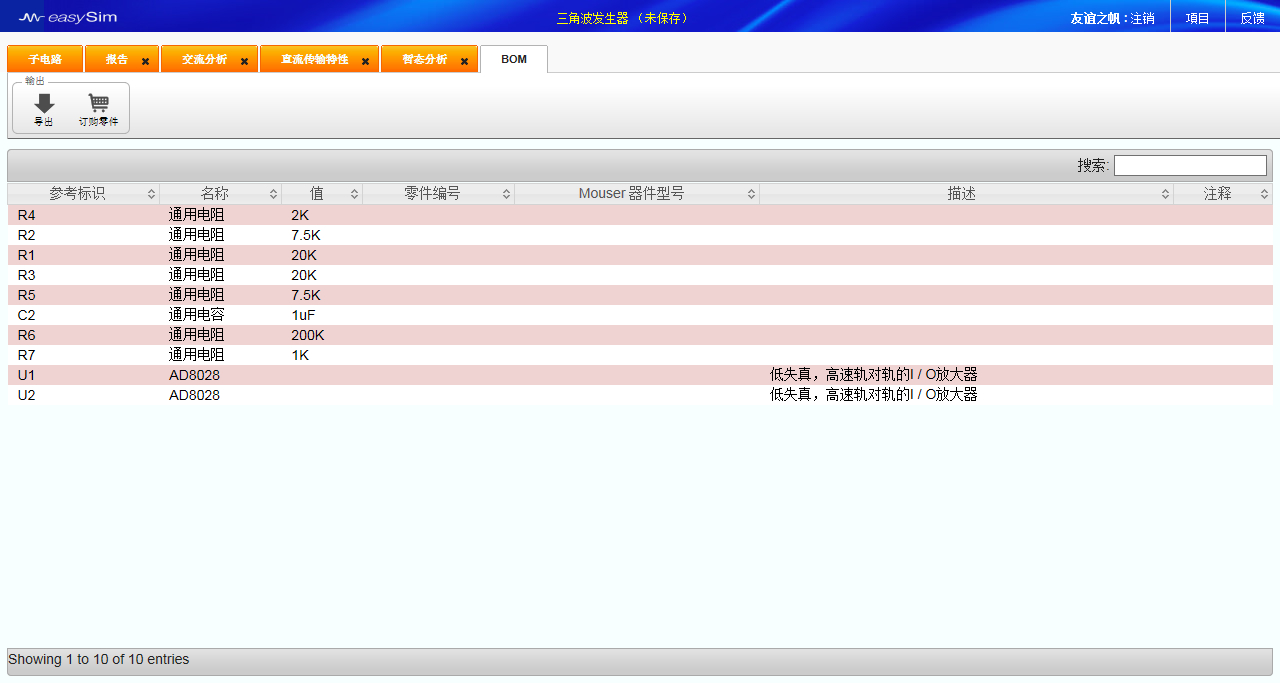The height and width of the screenshot is (683, 1280).
Task: Sort by 零件编号 column header
Action: coord(438,193)
